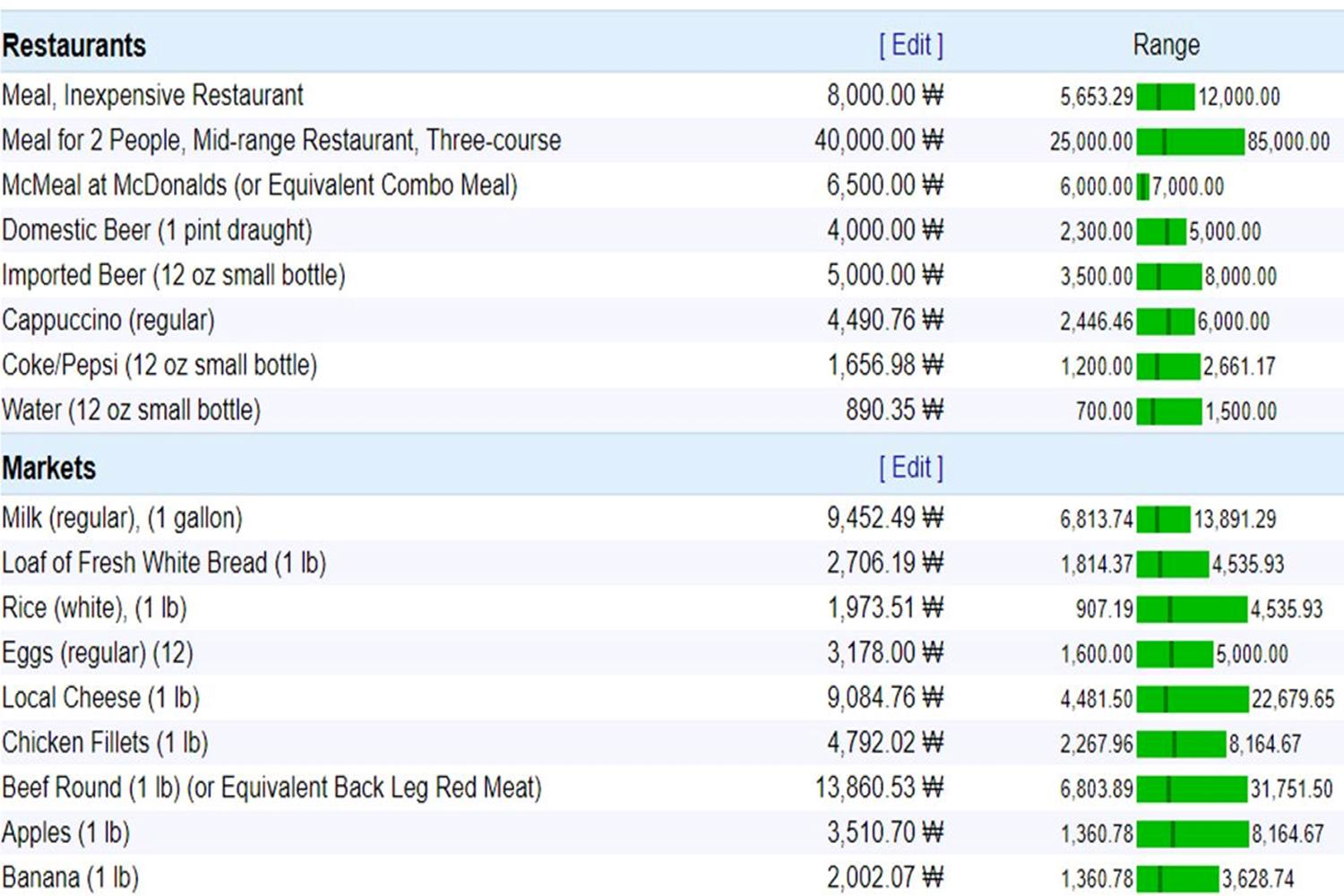Click 'Coke/Pepsi (12 oz small bottle)' label
1344x896 pixels.
tap(159, 365)
